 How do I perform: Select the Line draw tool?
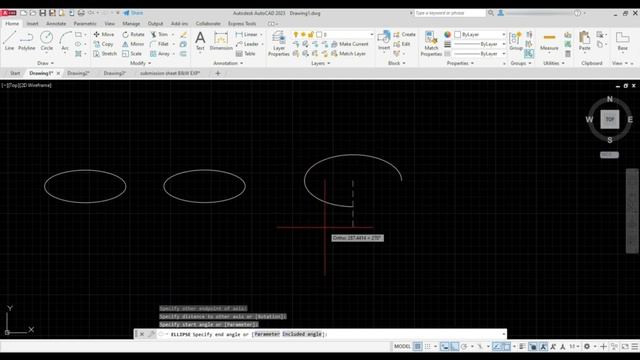pyautogui.click(x=9, y=41)
